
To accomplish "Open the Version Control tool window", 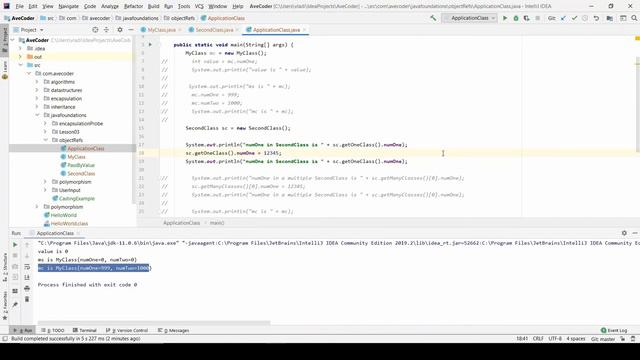I will pyautogui.click(x=127, y=330).
